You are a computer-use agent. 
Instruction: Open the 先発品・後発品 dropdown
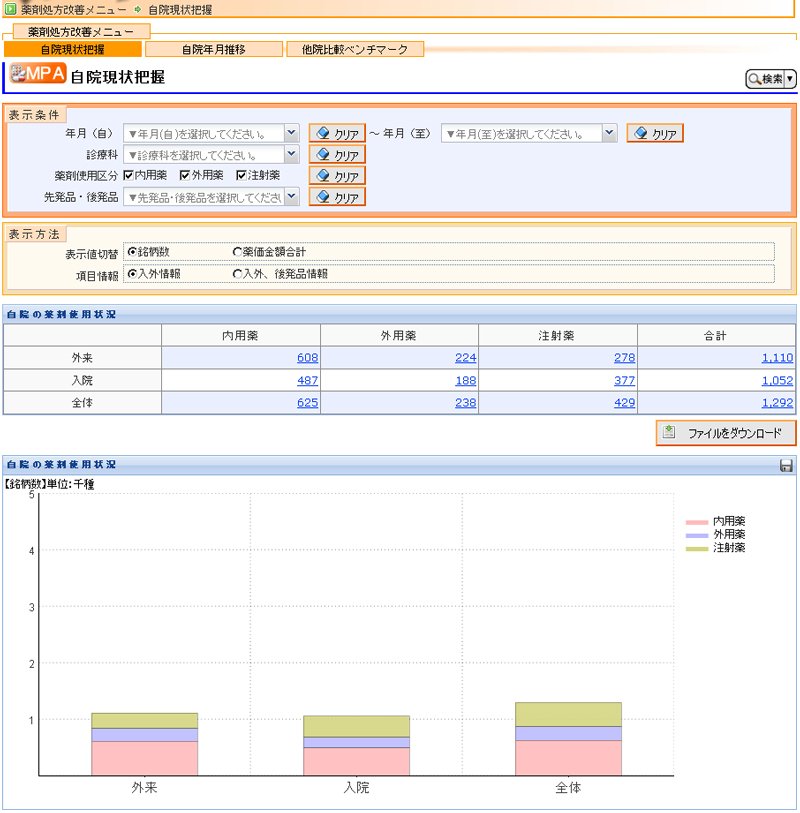pyautogui.click(x=291, y=197)
